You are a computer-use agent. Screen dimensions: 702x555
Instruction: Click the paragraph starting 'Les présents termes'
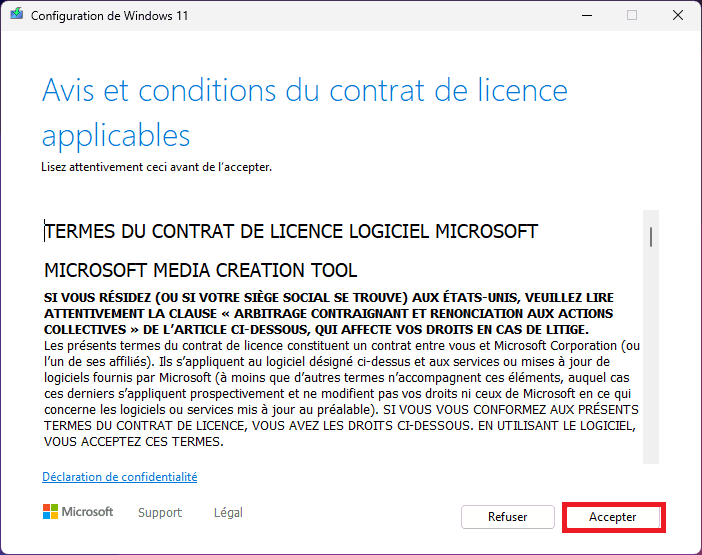342,393
